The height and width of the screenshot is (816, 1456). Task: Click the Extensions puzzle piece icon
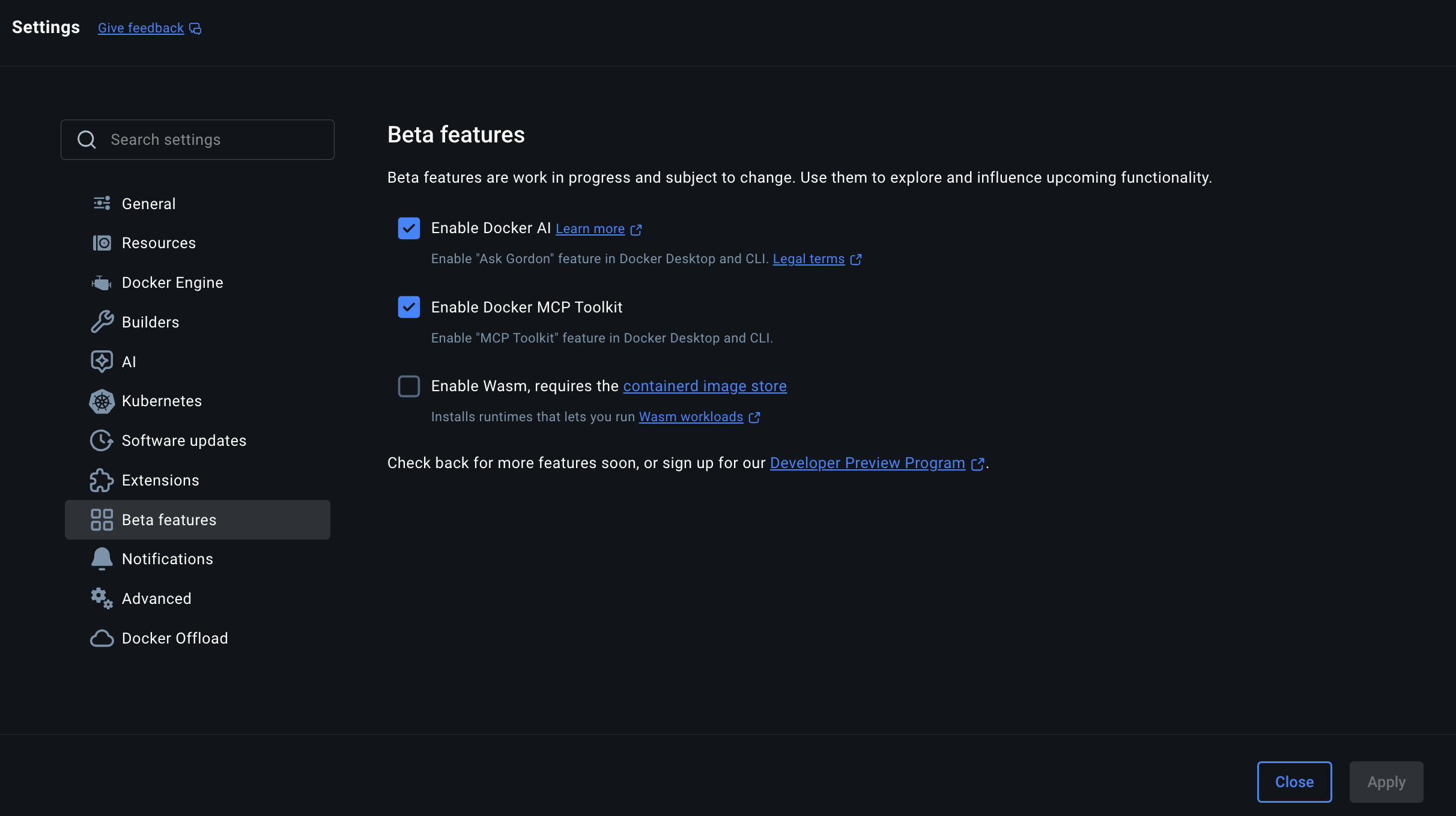[x=102, y=480]
